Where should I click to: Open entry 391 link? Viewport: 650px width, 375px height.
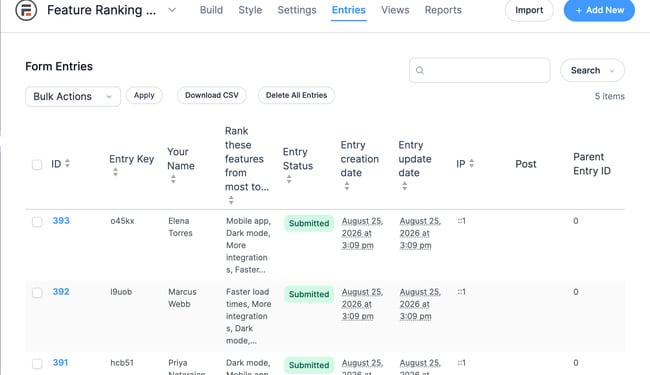pyautogui.click(x=60, y=363)
